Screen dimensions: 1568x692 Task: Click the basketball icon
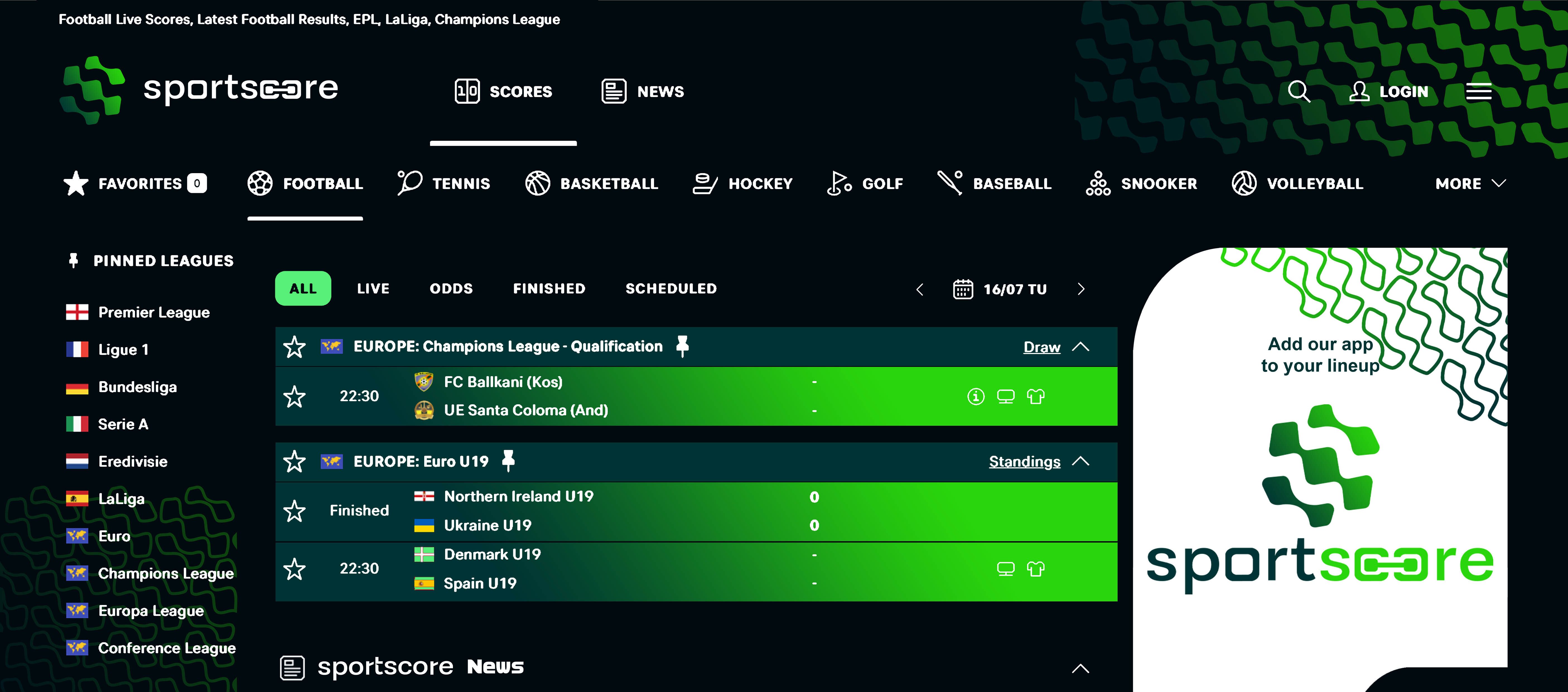click(x=537, y=183)
